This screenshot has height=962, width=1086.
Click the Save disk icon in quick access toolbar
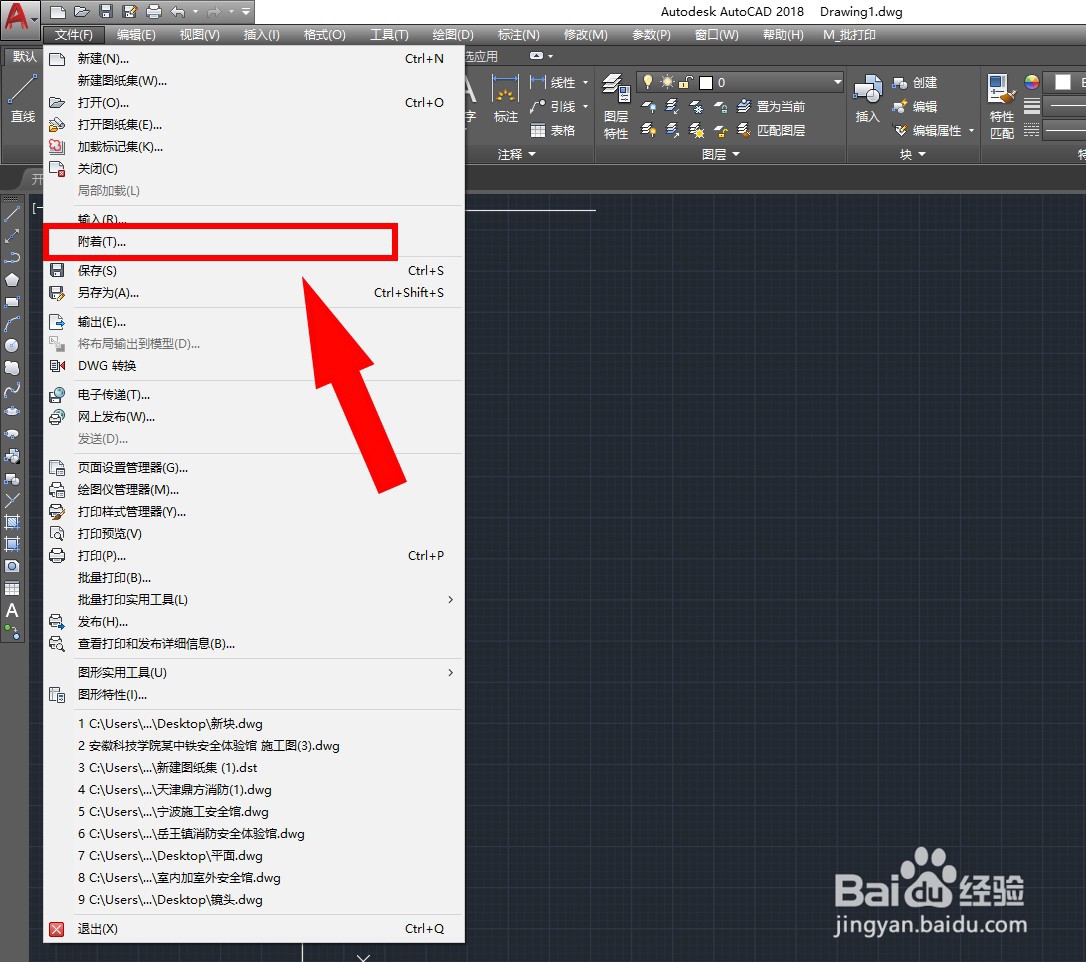105,11
